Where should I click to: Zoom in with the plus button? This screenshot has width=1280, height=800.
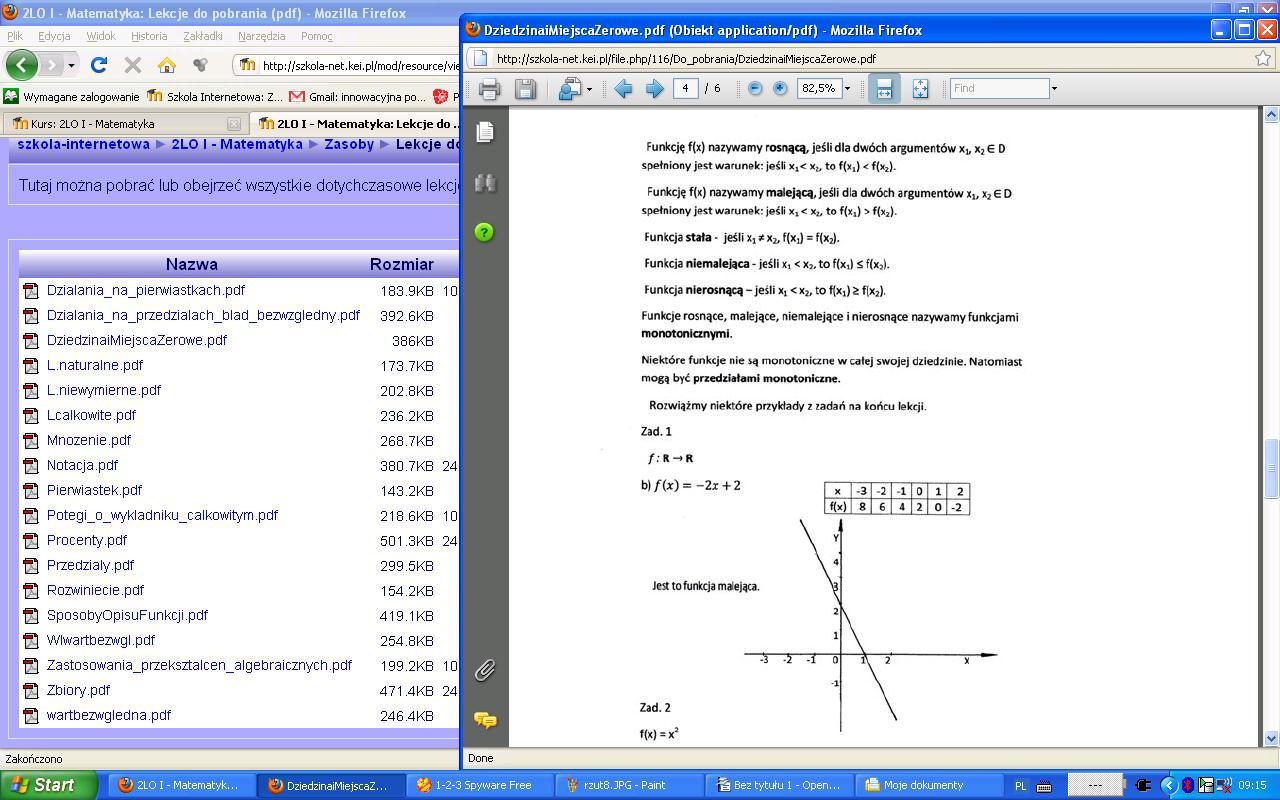pyautogui.click(x=780, y=88)
